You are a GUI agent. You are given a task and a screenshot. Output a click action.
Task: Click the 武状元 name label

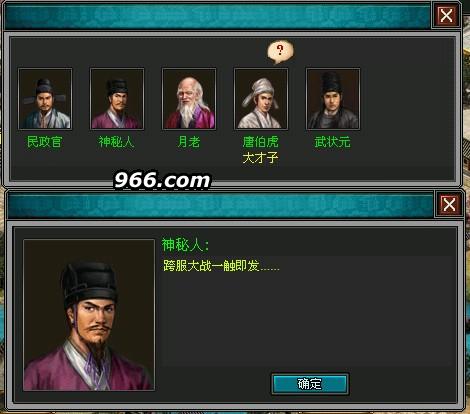[332, 142]
